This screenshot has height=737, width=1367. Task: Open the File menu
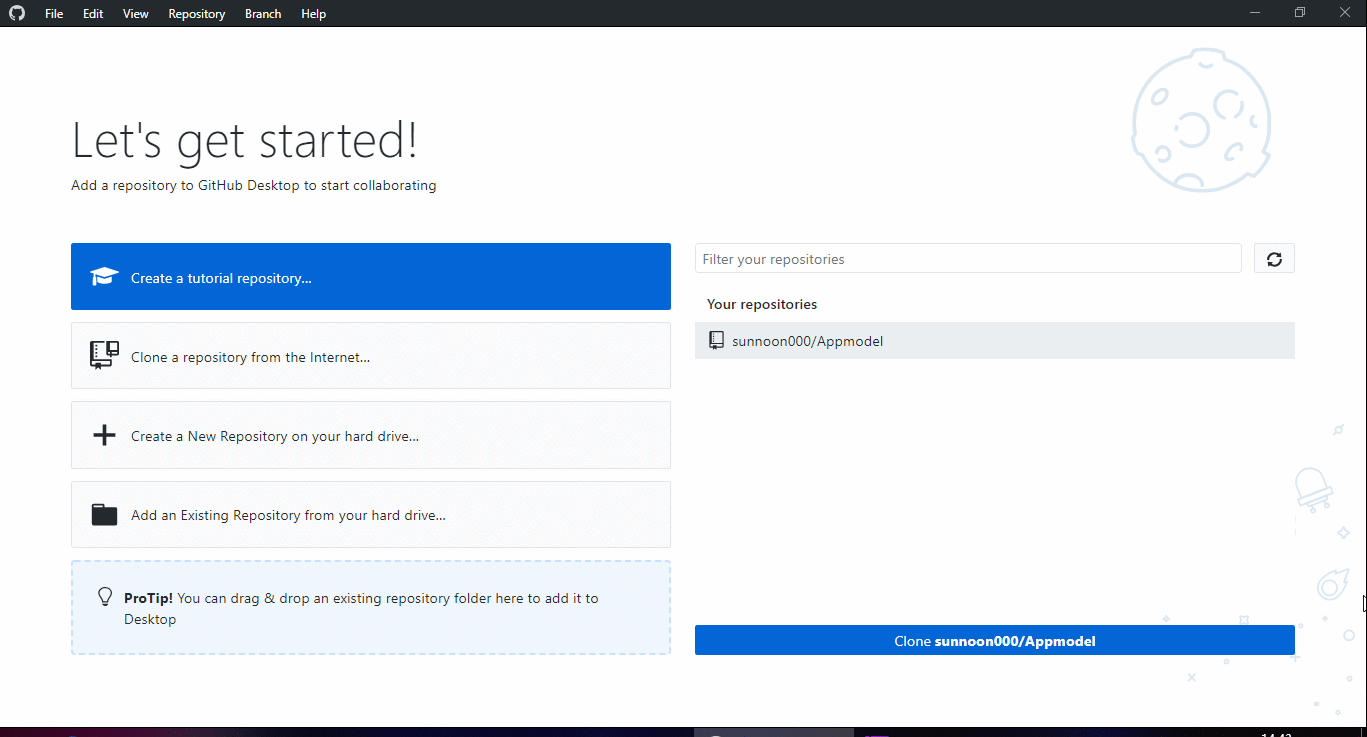[x=54, y=14]
